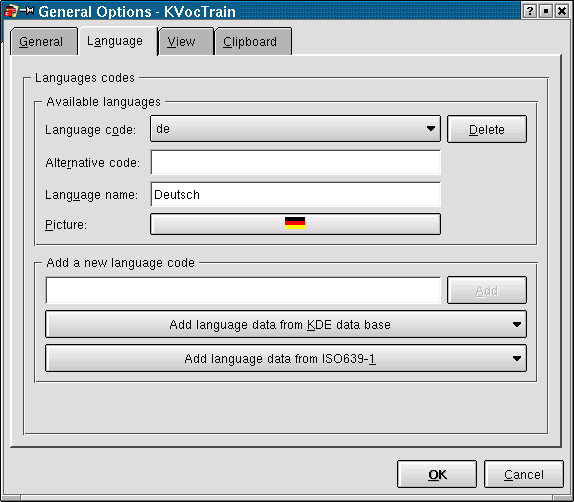
Task: Click the question mark help icon
Action: (529, 11)
